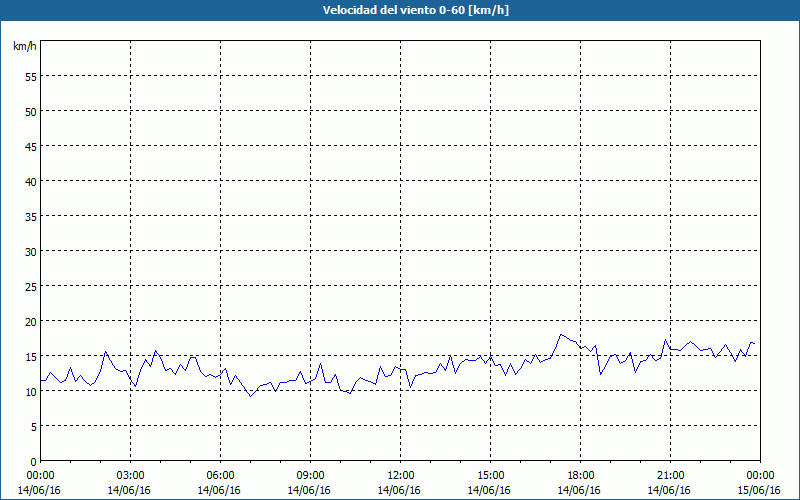Viewport: 800px width, 500px height.
Task: Click the 10 value on the y-axis
Action: point(31,392)
